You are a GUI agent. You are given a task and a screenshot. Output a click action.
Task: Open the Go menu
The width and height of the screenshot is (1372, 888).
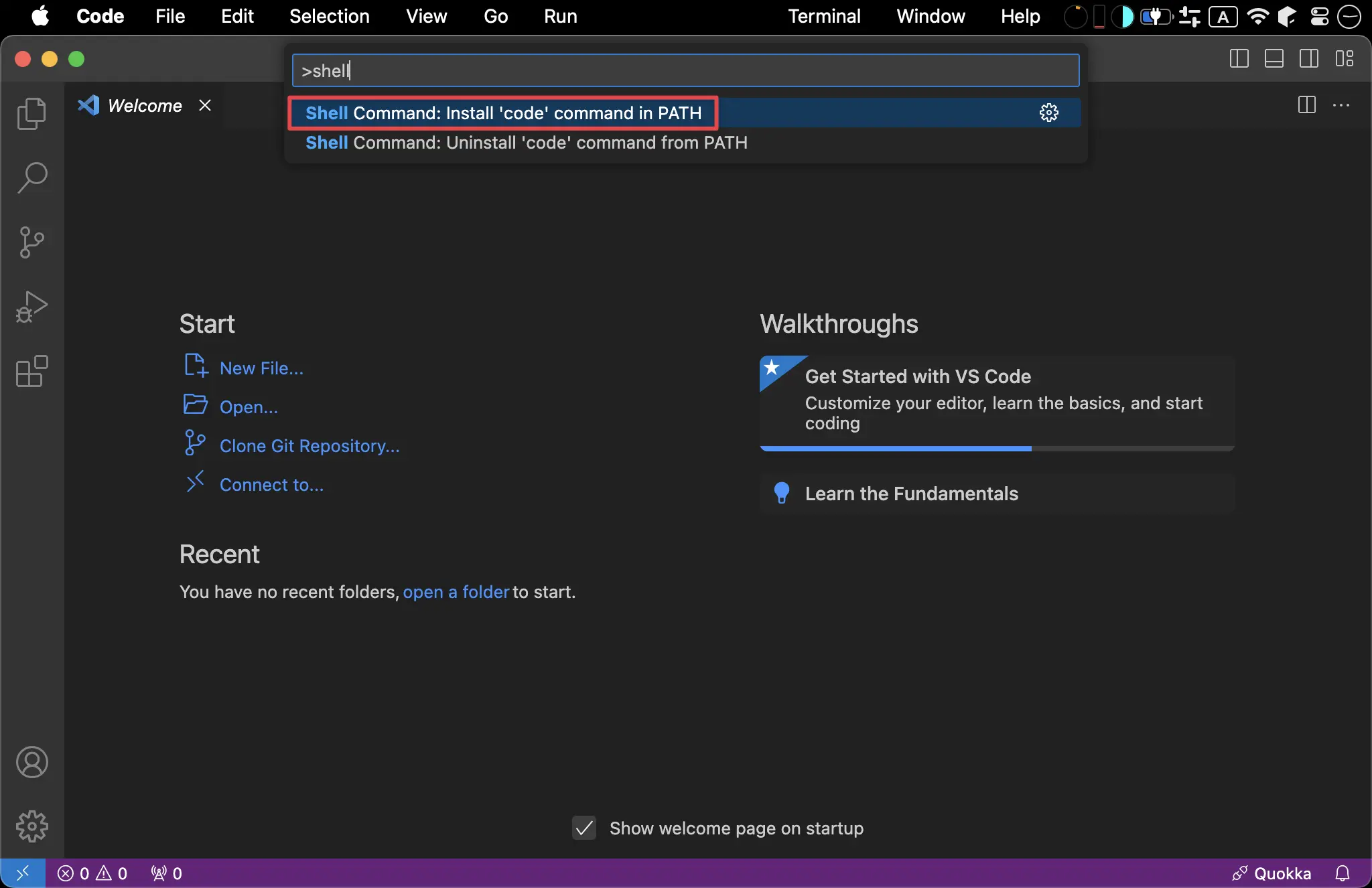tap(496, 16)
